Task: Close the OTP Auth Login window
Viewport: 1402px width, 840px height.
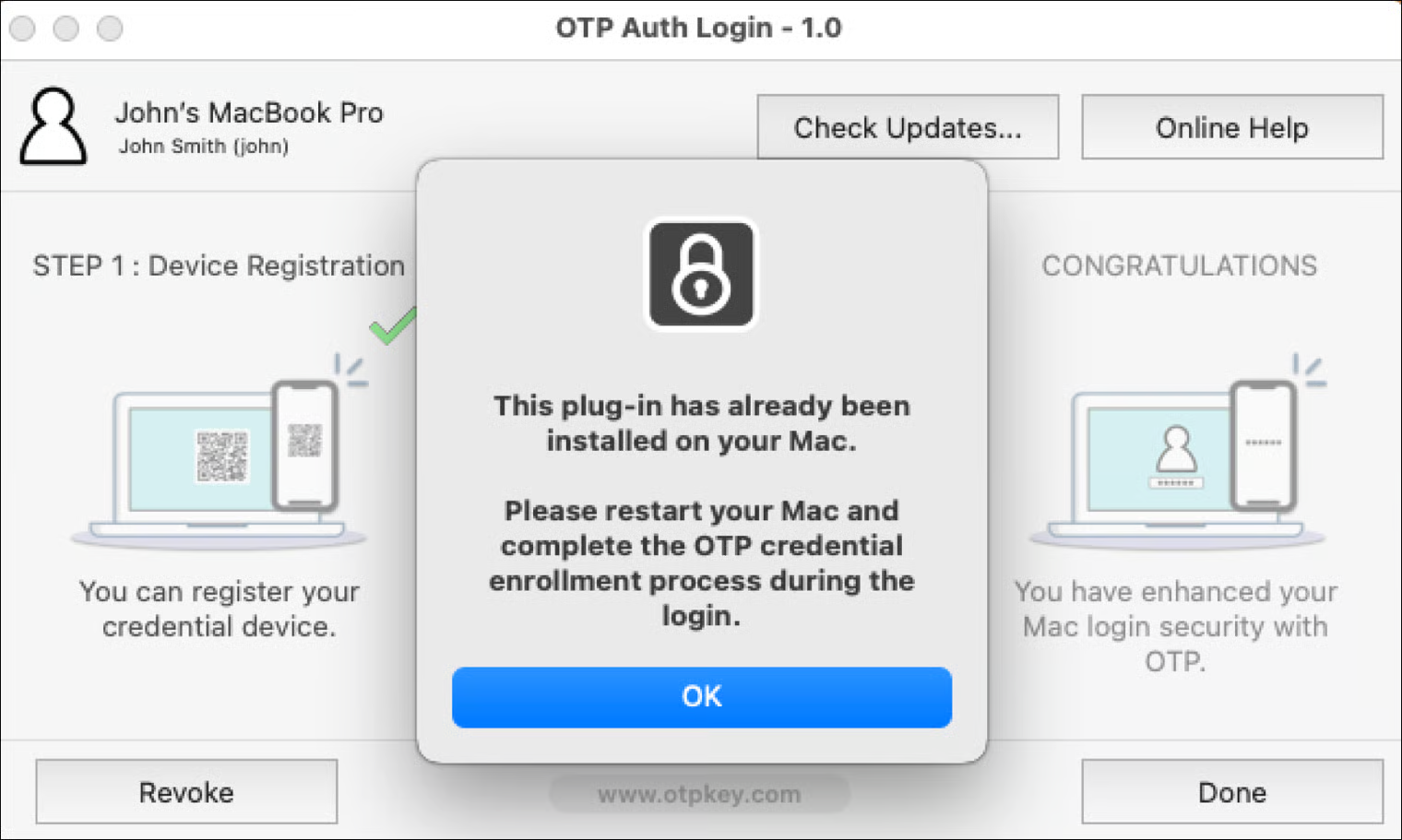Action: pyautogui.click(x=22, y=28)
